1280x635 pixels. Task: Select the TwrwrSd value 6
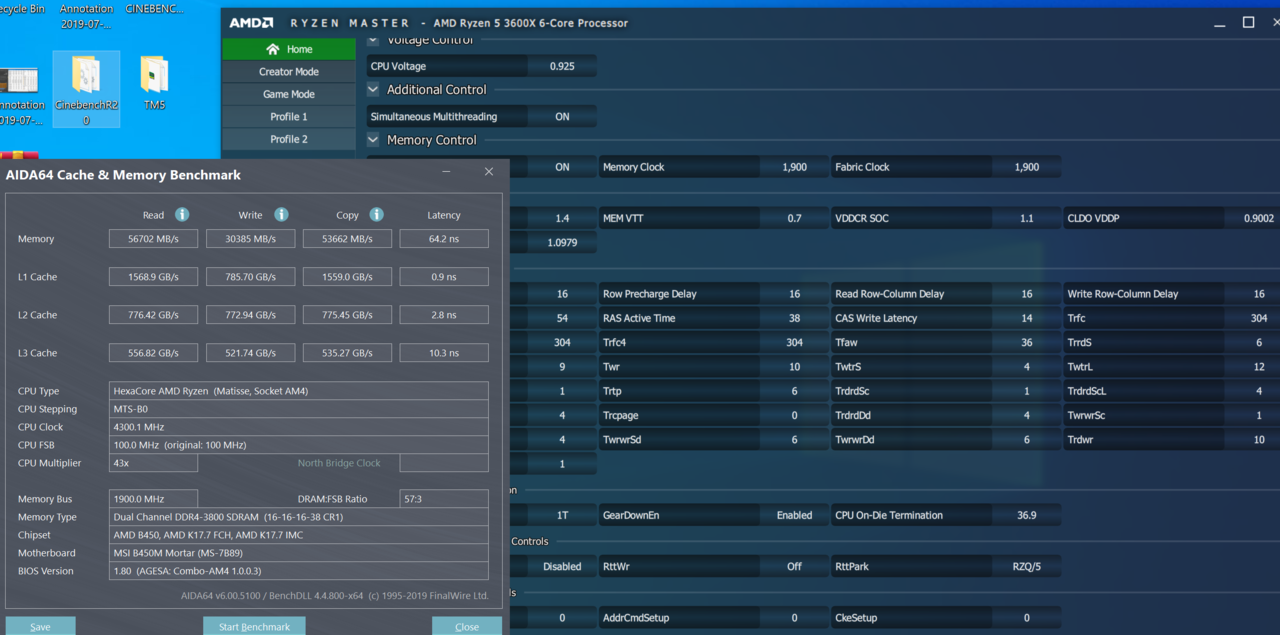[794, 439]
